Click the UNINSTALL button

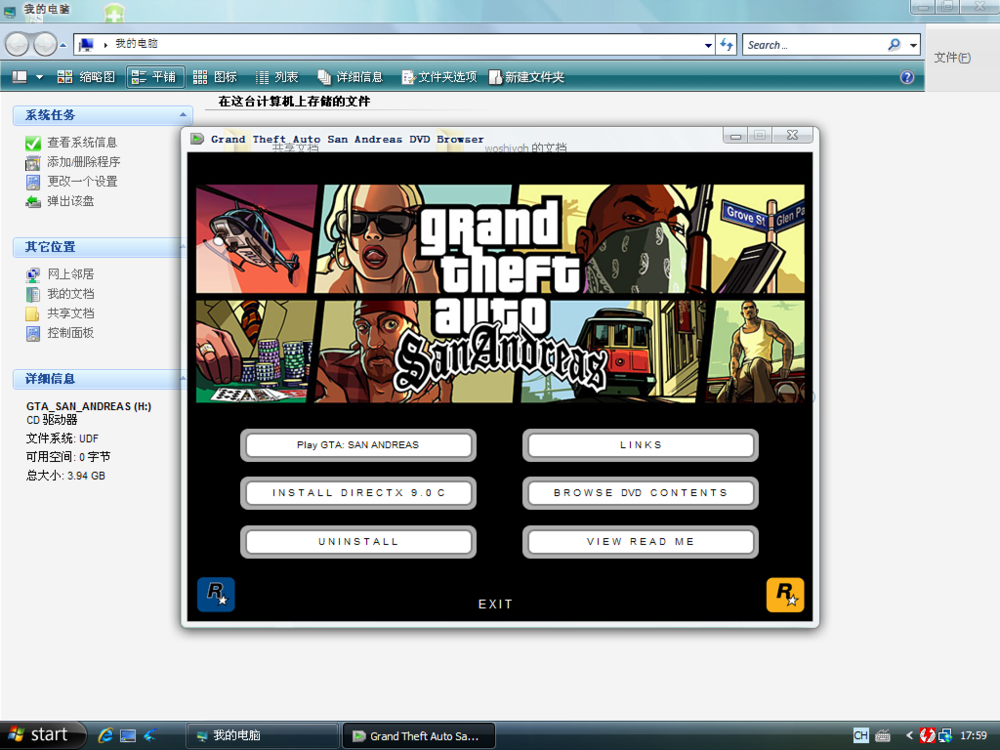[x=358, y=541]
